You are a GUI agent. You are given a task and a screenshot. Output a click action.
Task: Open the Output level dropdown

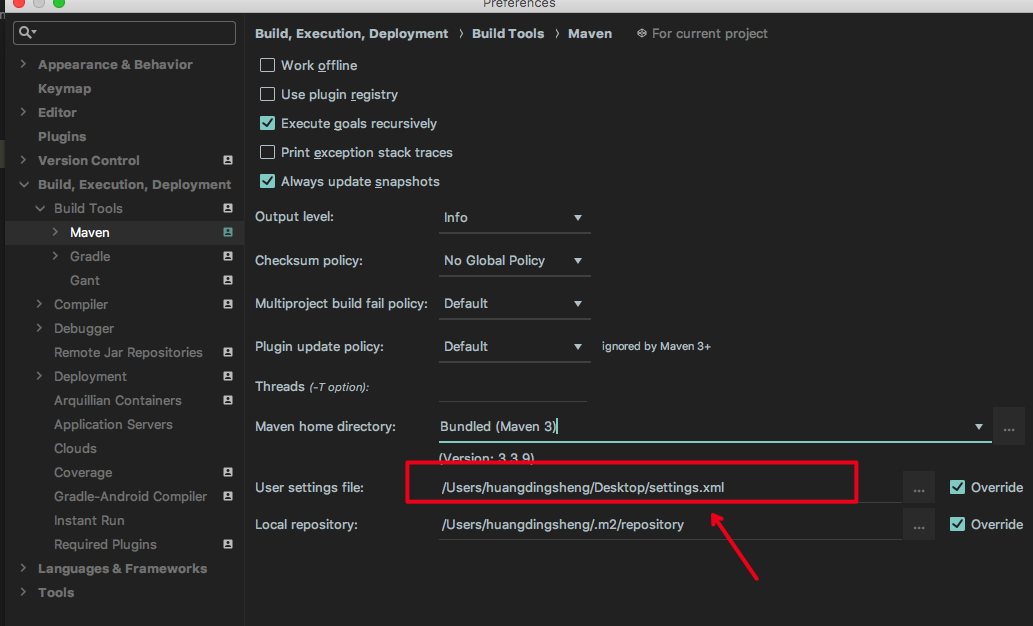coord(514,217)
